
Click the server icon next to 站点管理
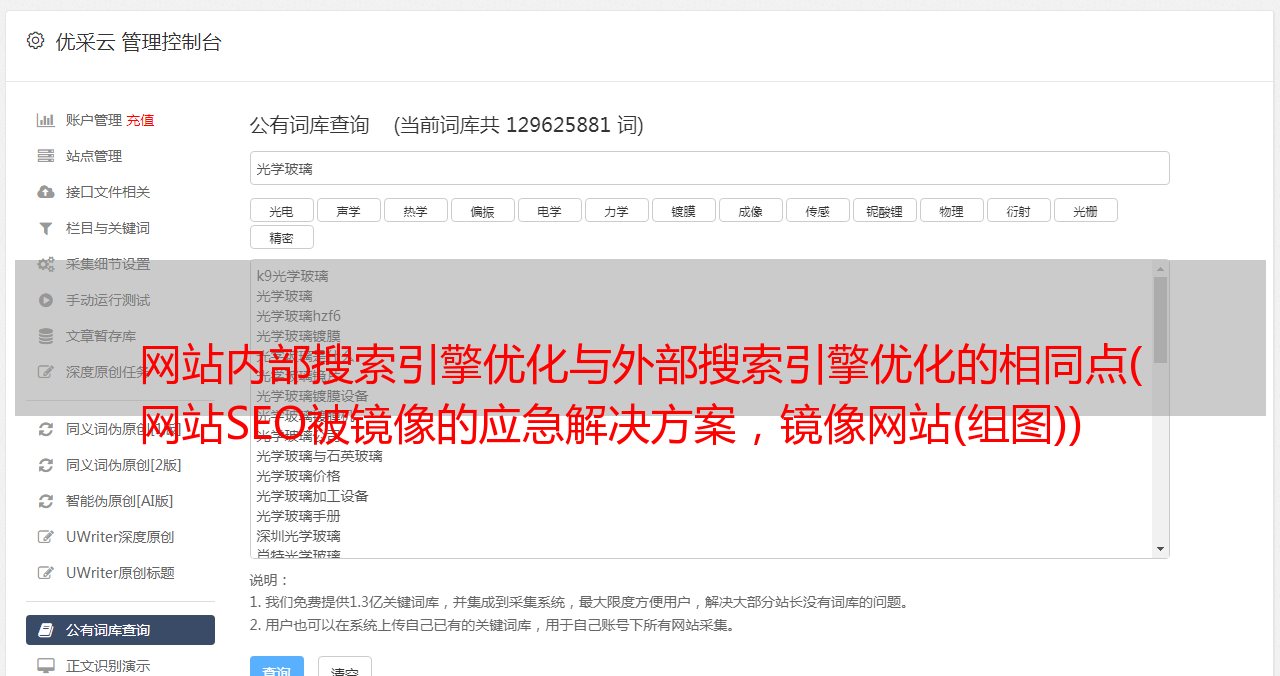(46, 156)
